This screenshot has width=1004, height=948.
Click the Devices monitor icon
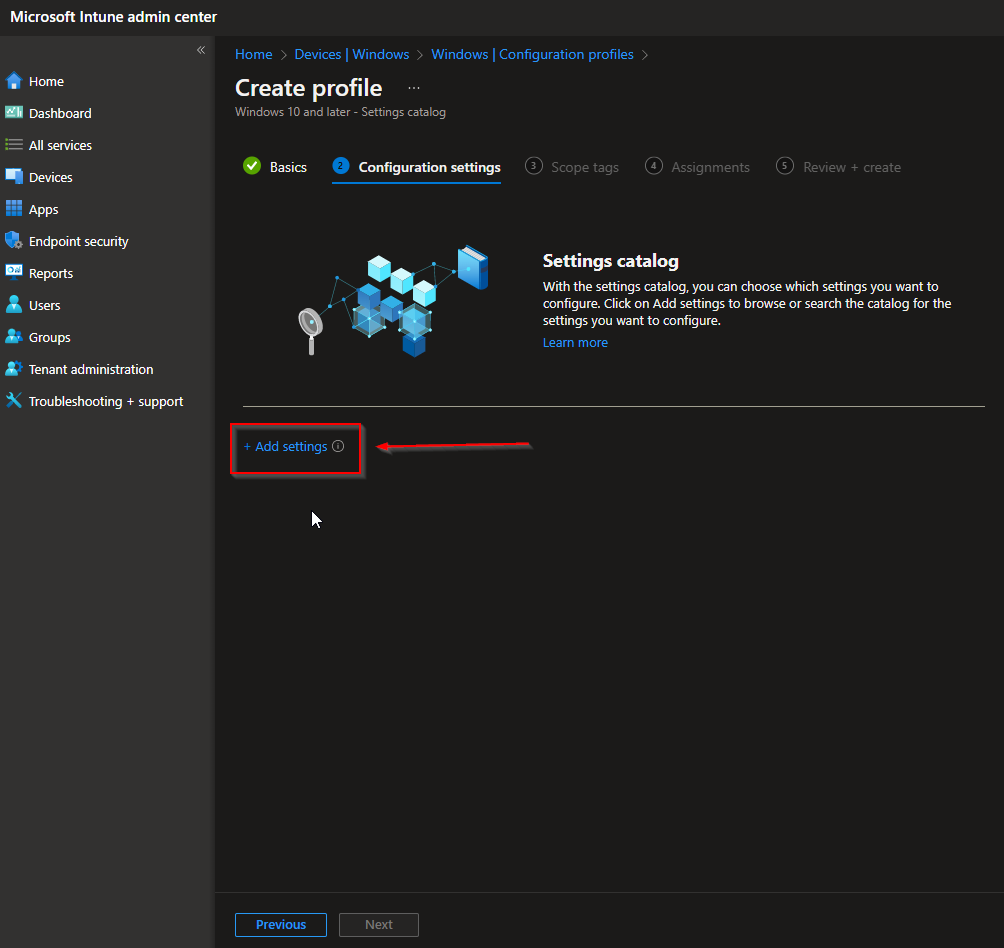(x=13, y=177)
